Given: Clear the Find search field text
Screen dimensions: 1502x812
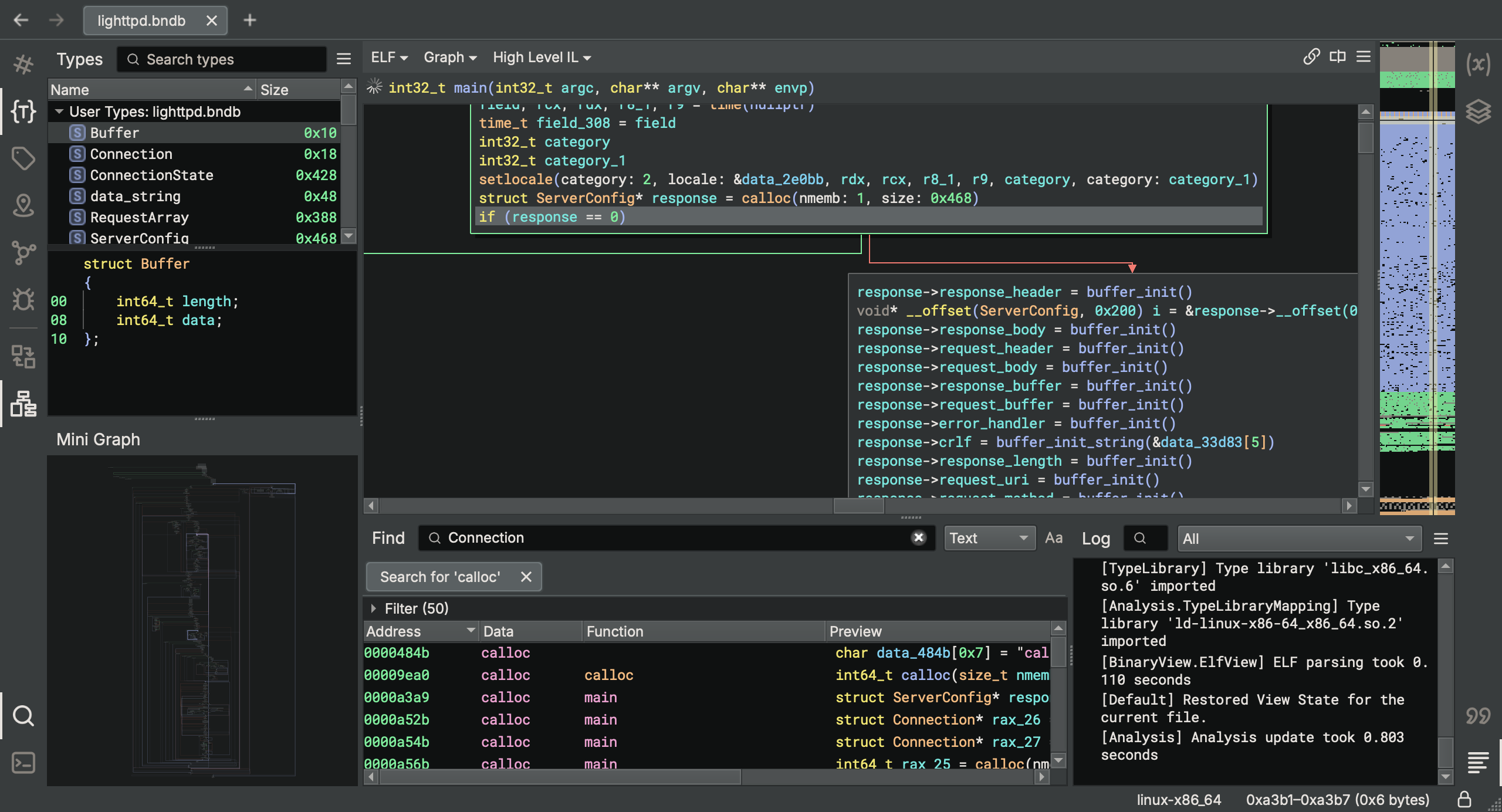Looking at the screenshot, I should coord(919,537).
